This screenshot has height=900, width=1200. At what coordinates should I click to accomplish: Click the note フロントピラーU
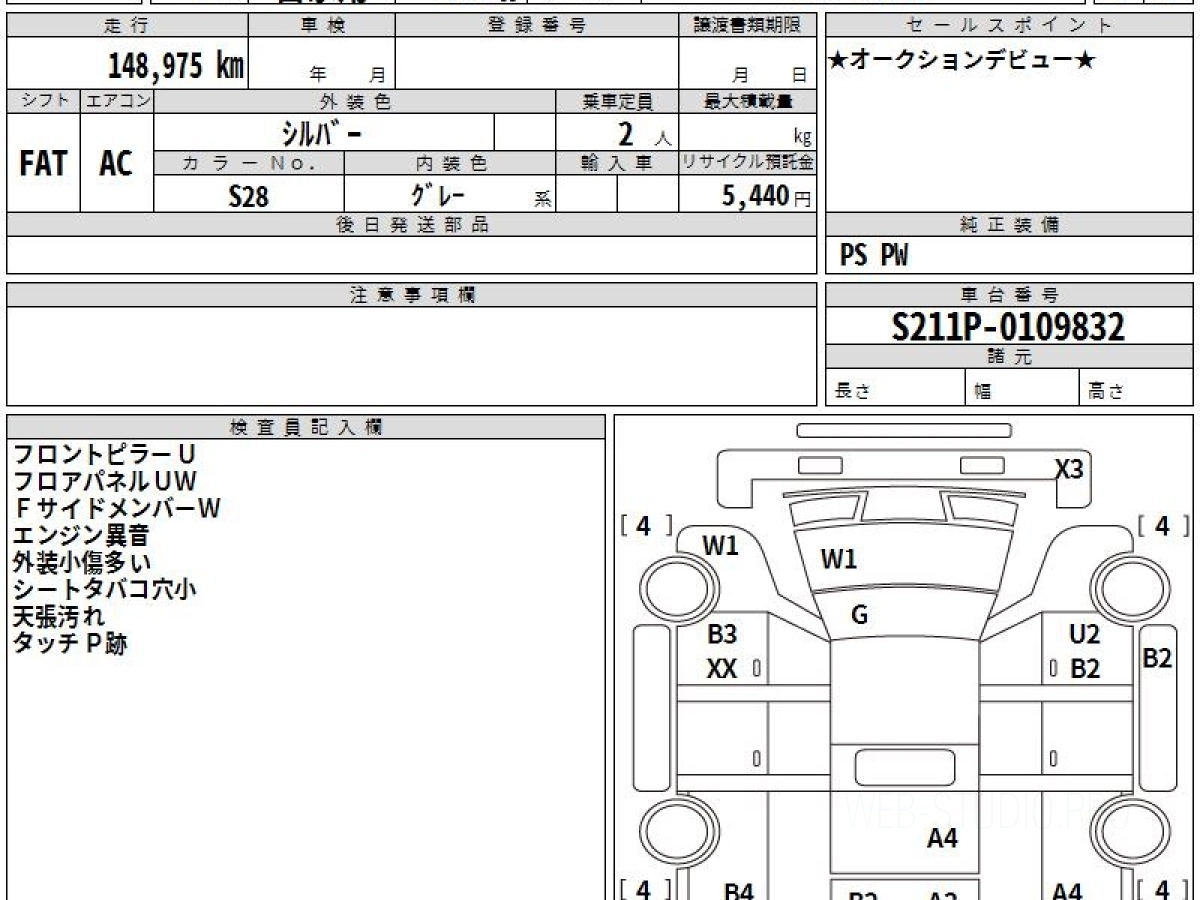click(x=104, y=455)
